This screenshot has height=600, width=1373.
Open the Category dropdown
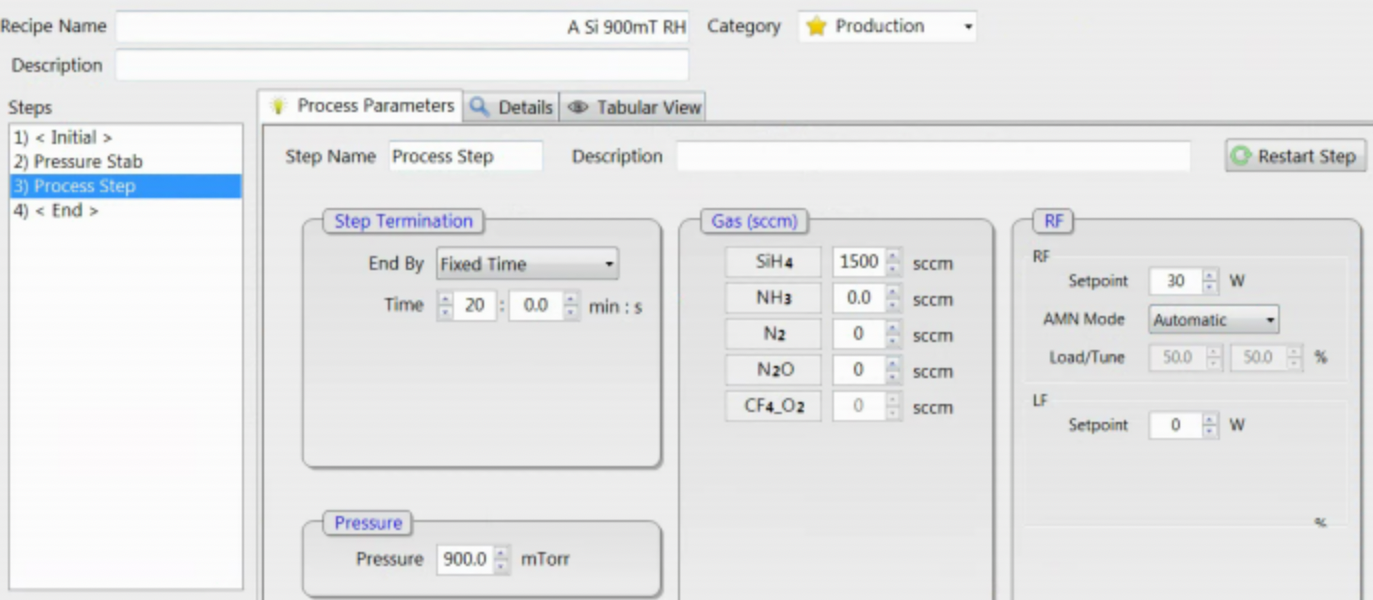pos(887,27)
